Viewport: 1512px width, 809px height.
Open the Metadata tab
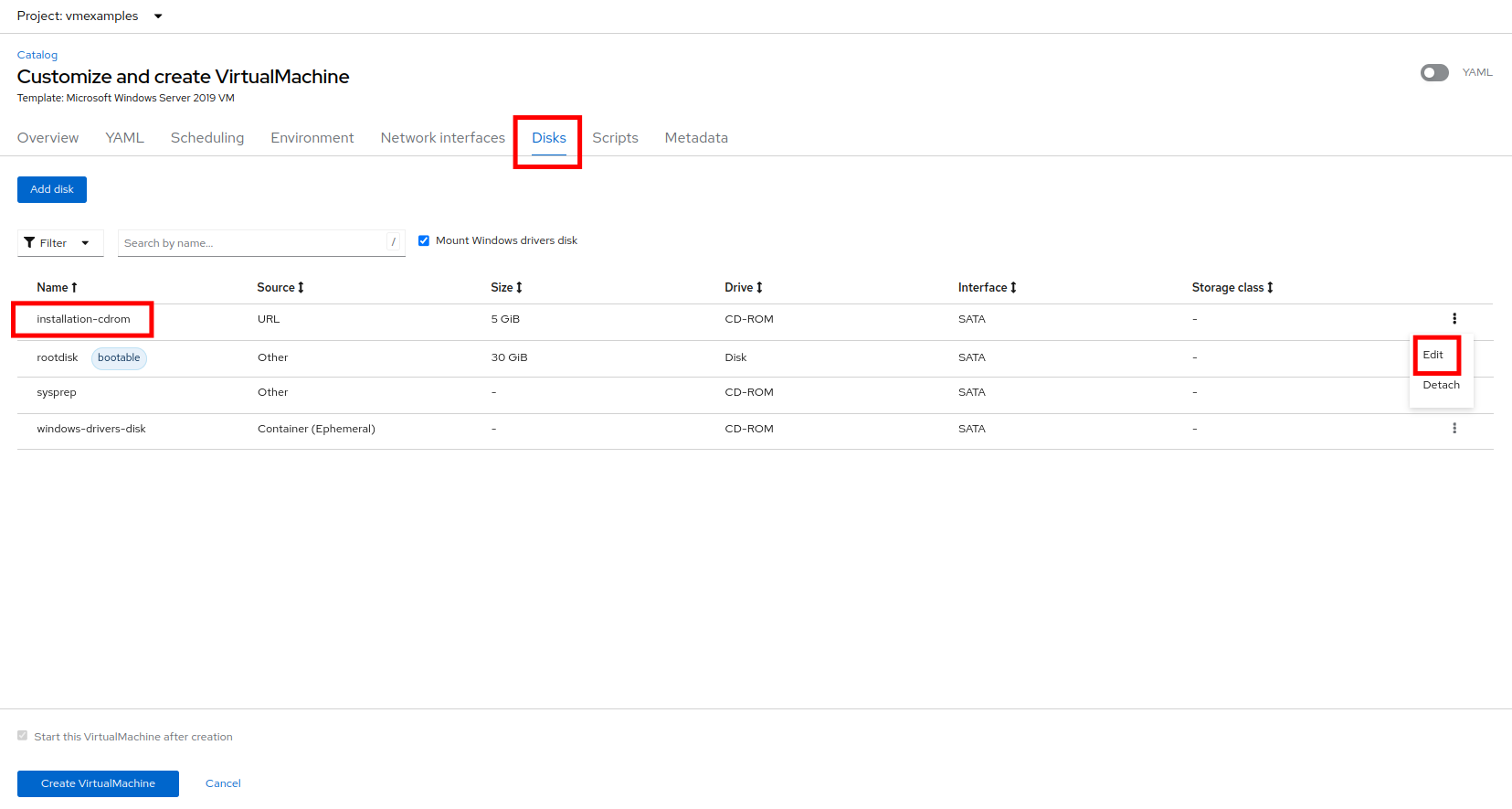click(x=696, y=138)
